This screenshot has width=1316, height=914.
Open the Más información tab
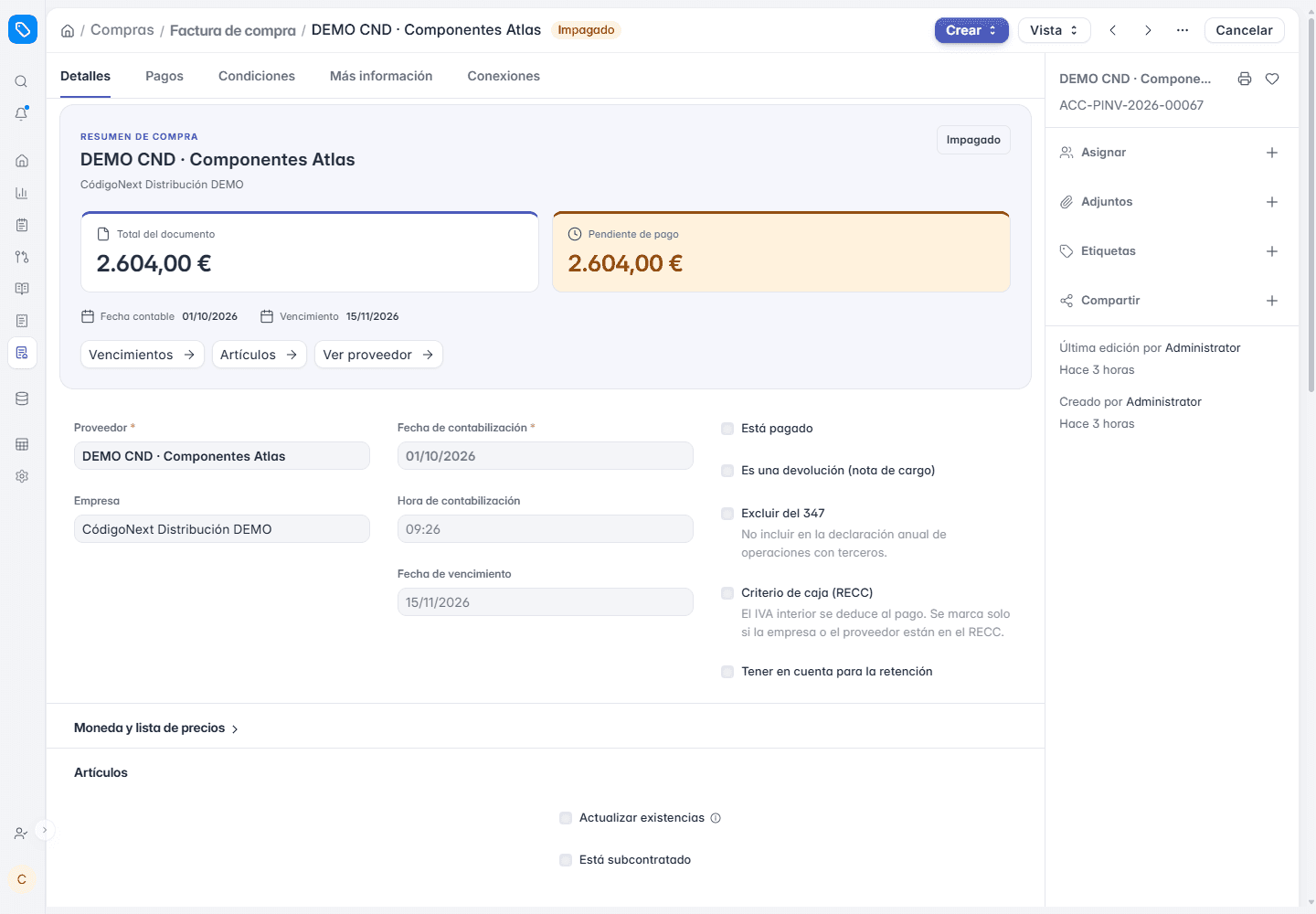tap(381, 76)
